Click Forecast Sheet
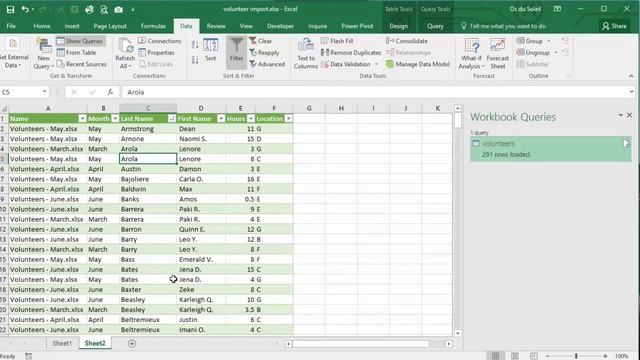The width and height of the screenshot is (640, 360). 498,53
